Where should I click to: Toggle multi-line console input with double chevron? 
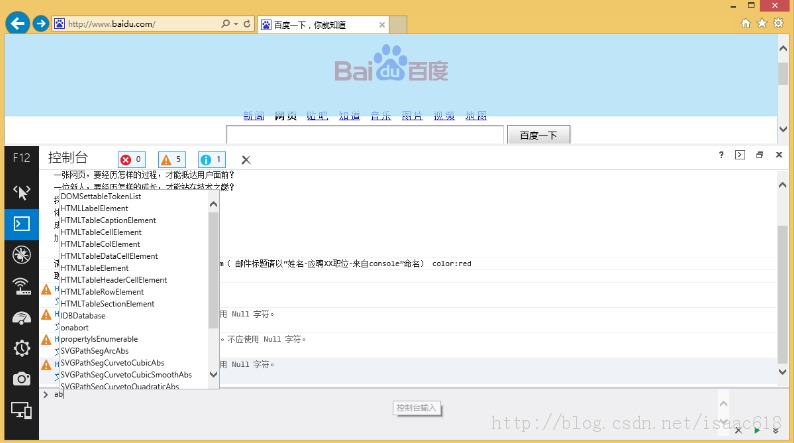[x=776, y=431]
